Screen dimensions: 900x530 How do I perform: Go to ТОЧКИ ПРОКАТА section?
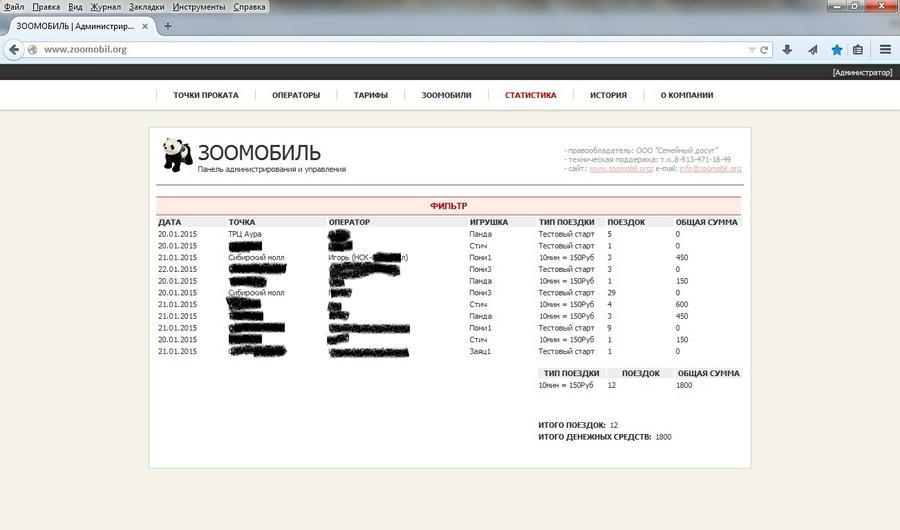click(205, 96)
